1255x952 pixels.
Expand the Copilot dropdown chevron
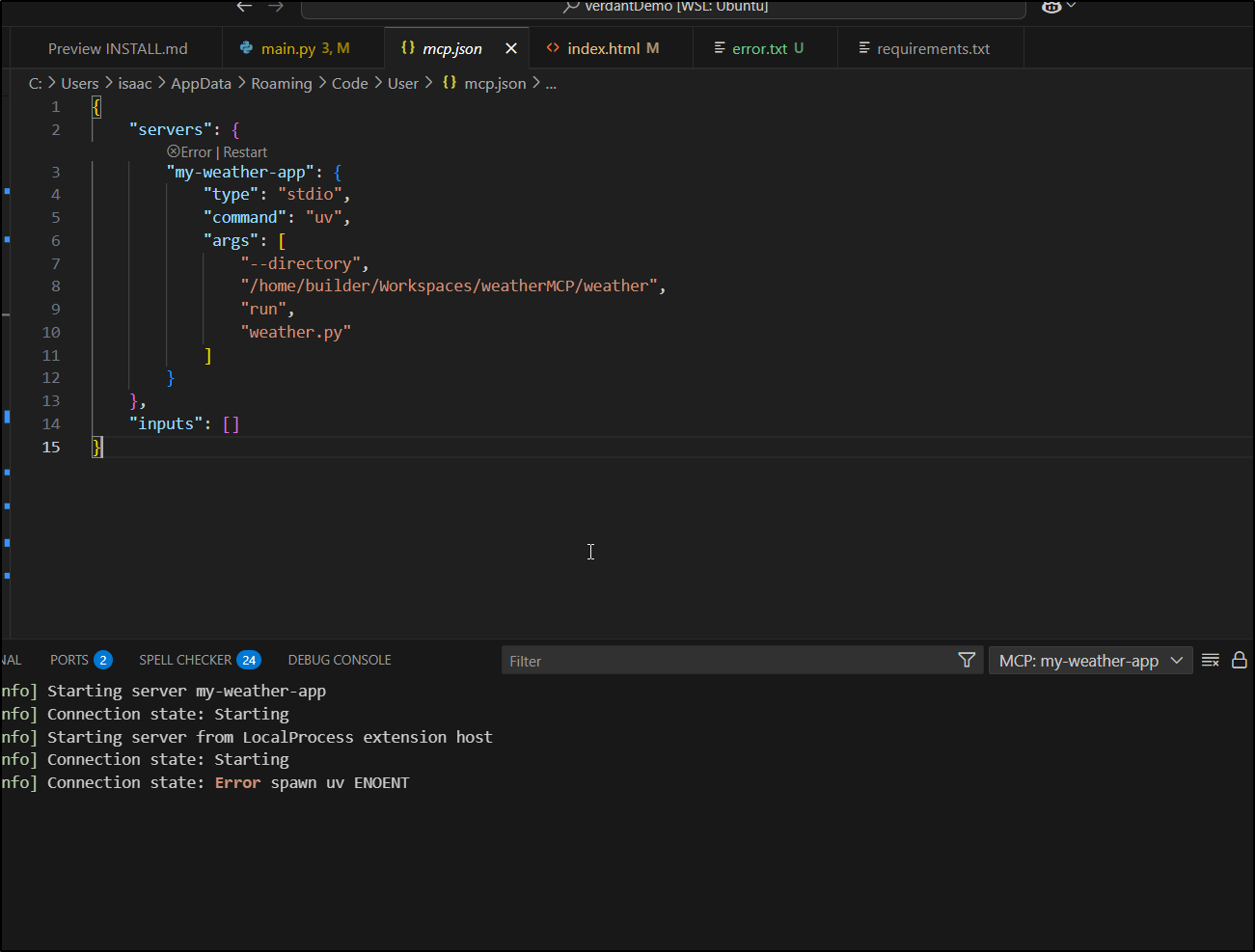click(1071, 7)
